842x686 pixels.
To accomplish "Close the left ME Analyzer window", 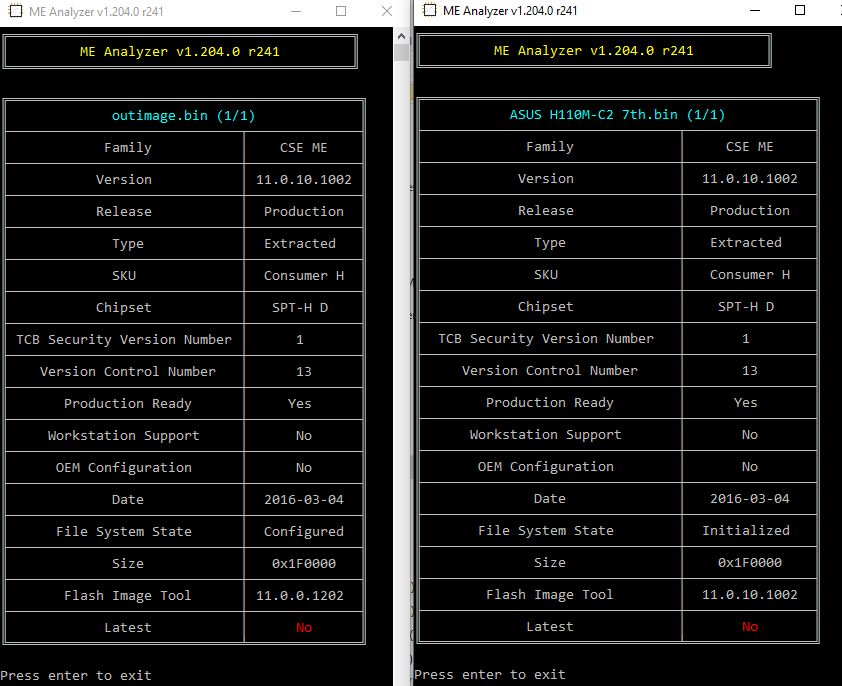I will 387,11.
